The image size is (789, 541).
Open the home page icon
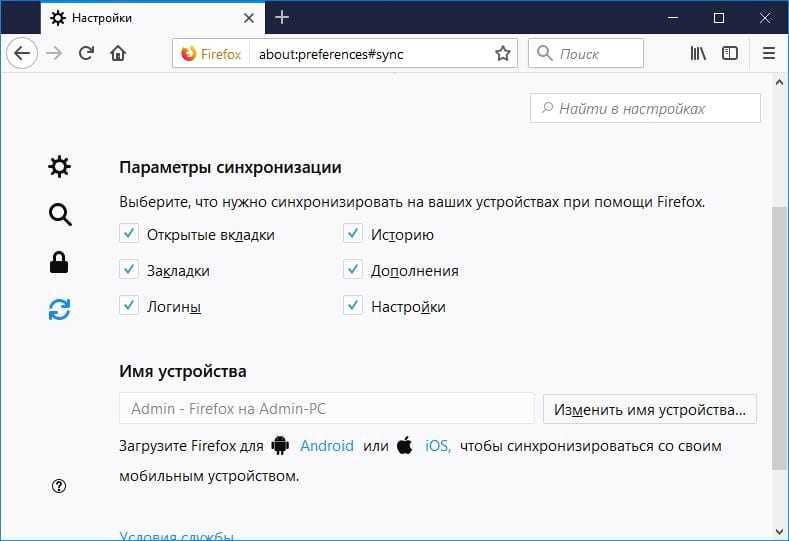click(118, 53)
